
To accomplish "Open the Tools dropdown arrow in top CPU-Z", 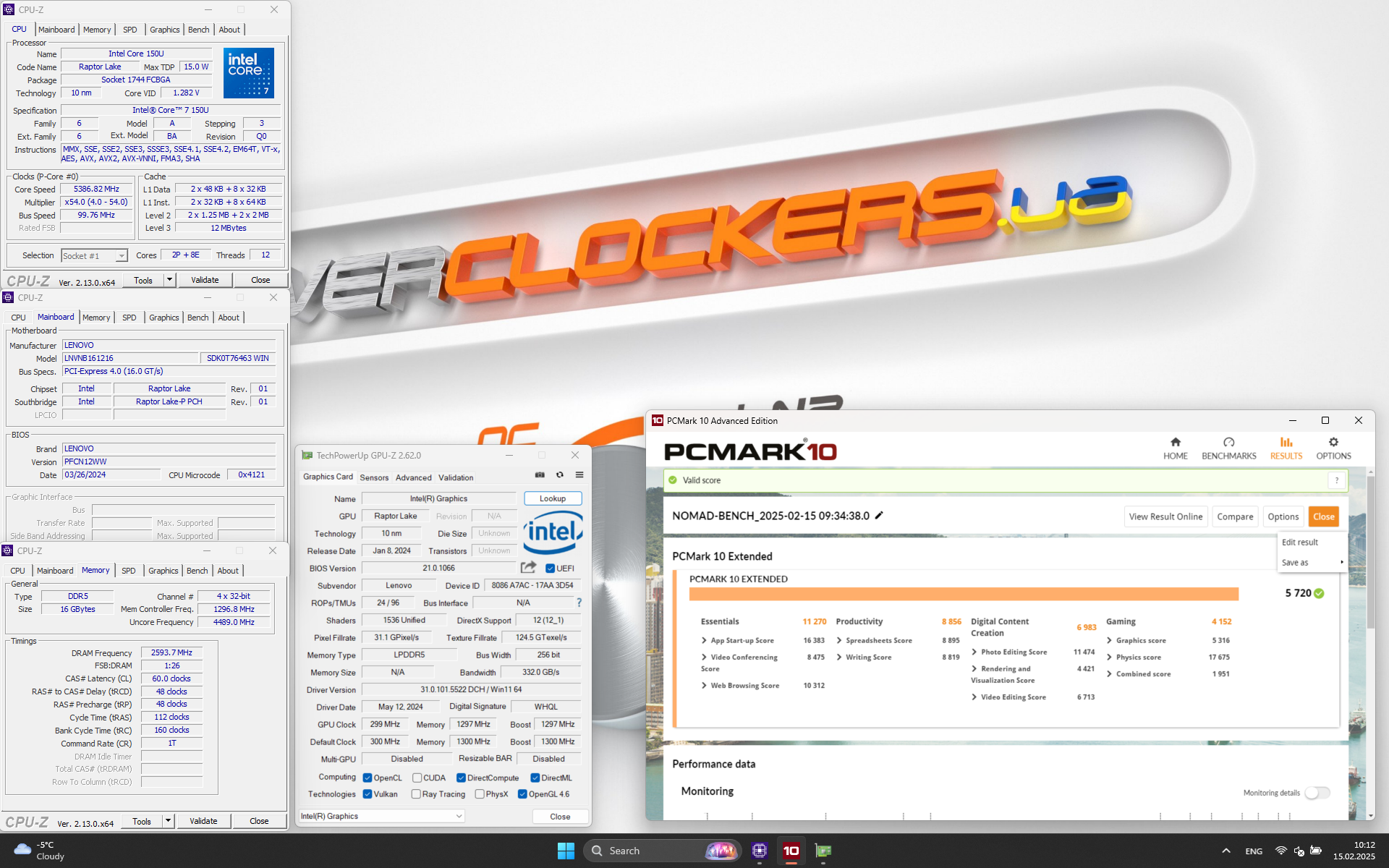I will point(169,280).
